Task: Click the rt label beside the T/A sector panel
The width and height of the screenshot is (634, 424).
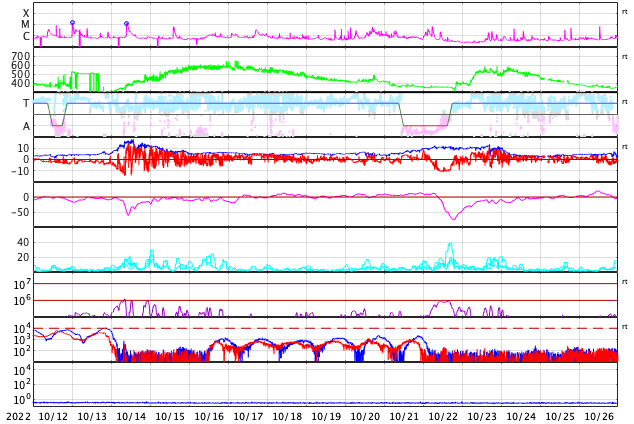Action: point(625,101)
